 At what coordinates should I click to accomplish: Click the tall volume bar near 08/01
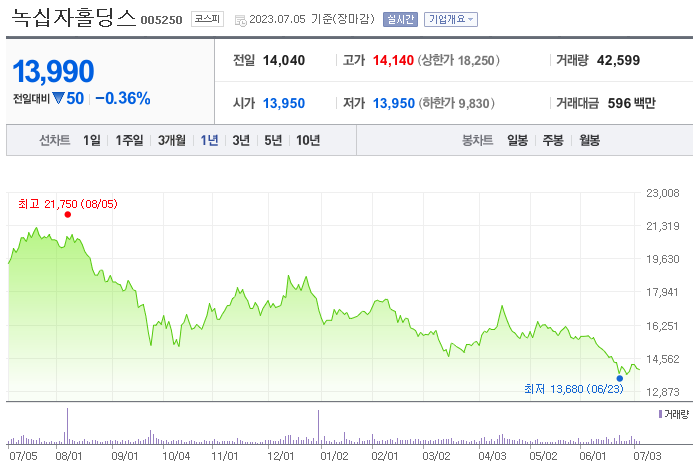[68, 426]
